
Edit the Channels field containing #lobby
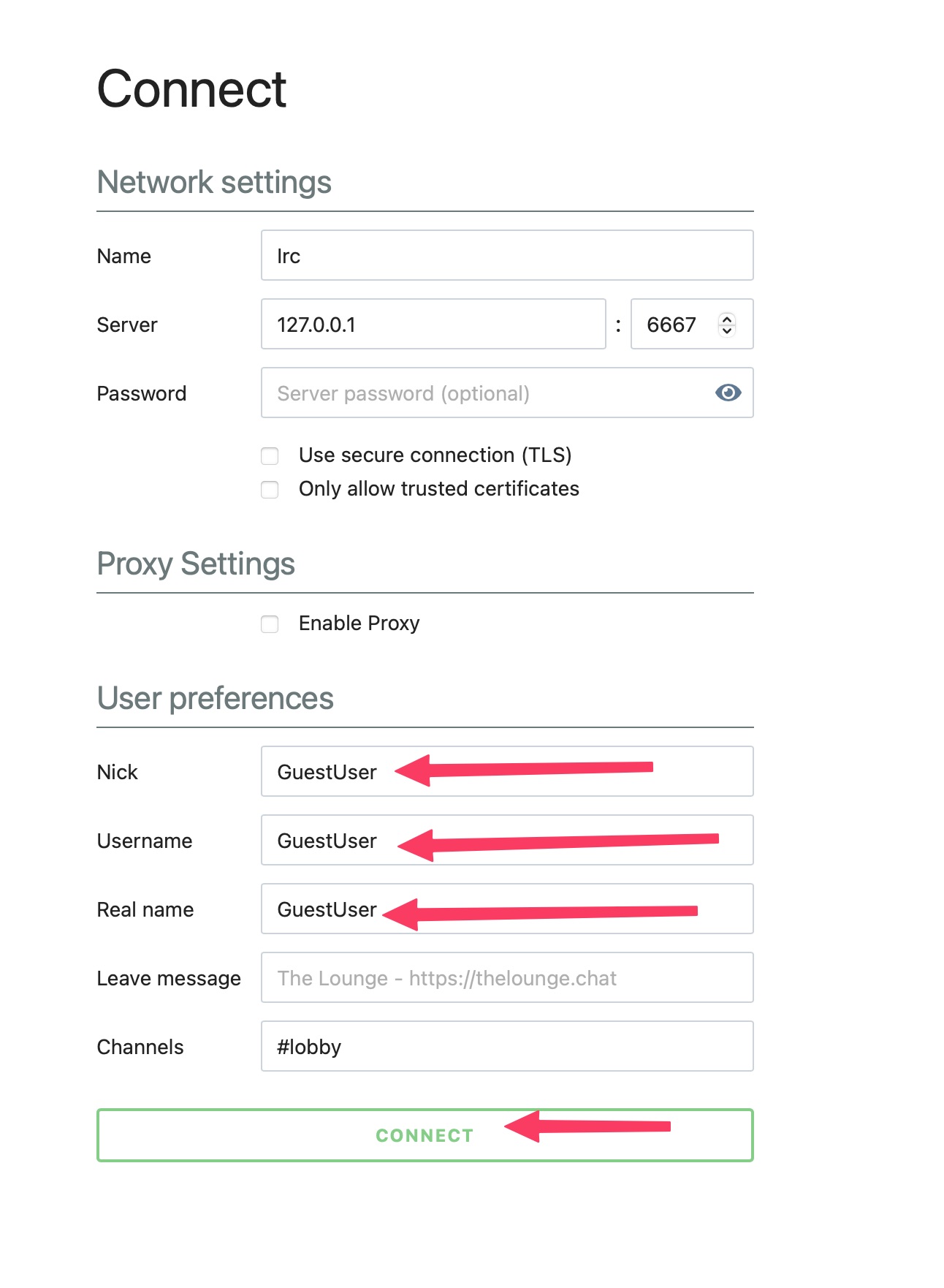click(x=506, y=1047)
